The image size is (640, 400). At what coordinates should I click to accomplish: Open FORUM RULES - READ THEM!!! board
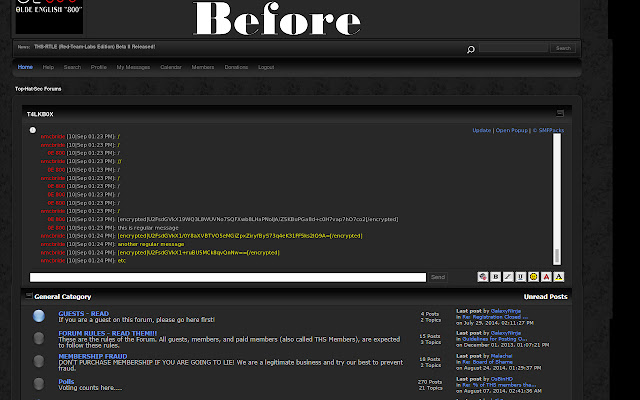(x=108, y=333)
